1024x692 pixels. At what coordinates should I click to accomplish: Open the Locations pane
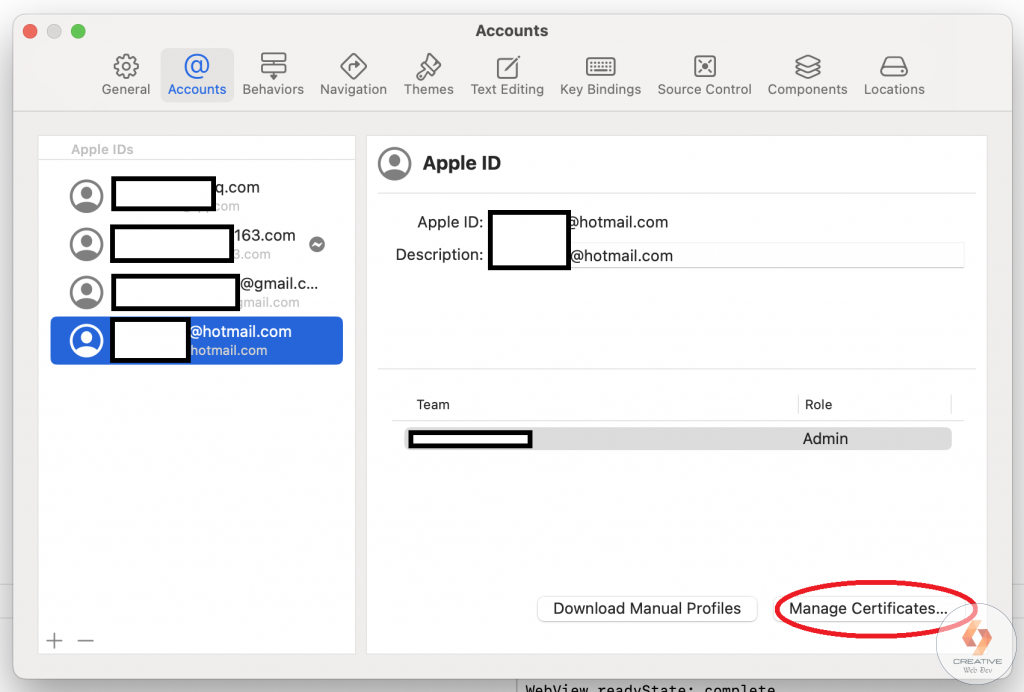[893, 74]
